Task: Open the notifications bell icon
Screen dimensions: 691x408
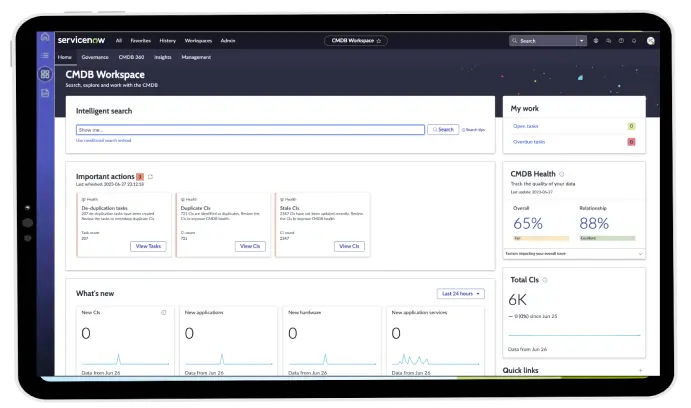Action: coord(634,41)
